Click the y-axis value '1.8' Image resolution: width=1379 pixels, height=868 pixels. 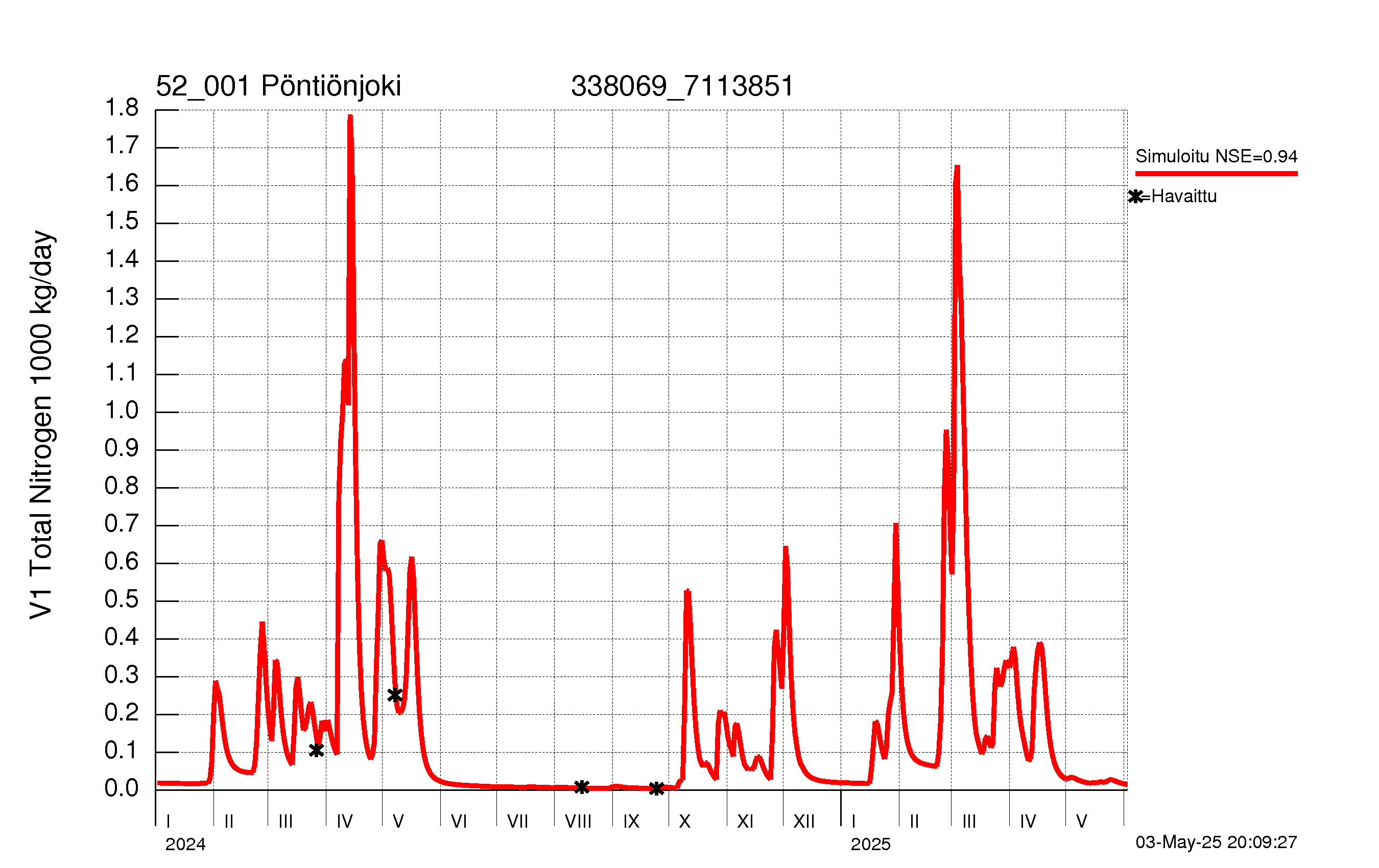click(122, 108)
